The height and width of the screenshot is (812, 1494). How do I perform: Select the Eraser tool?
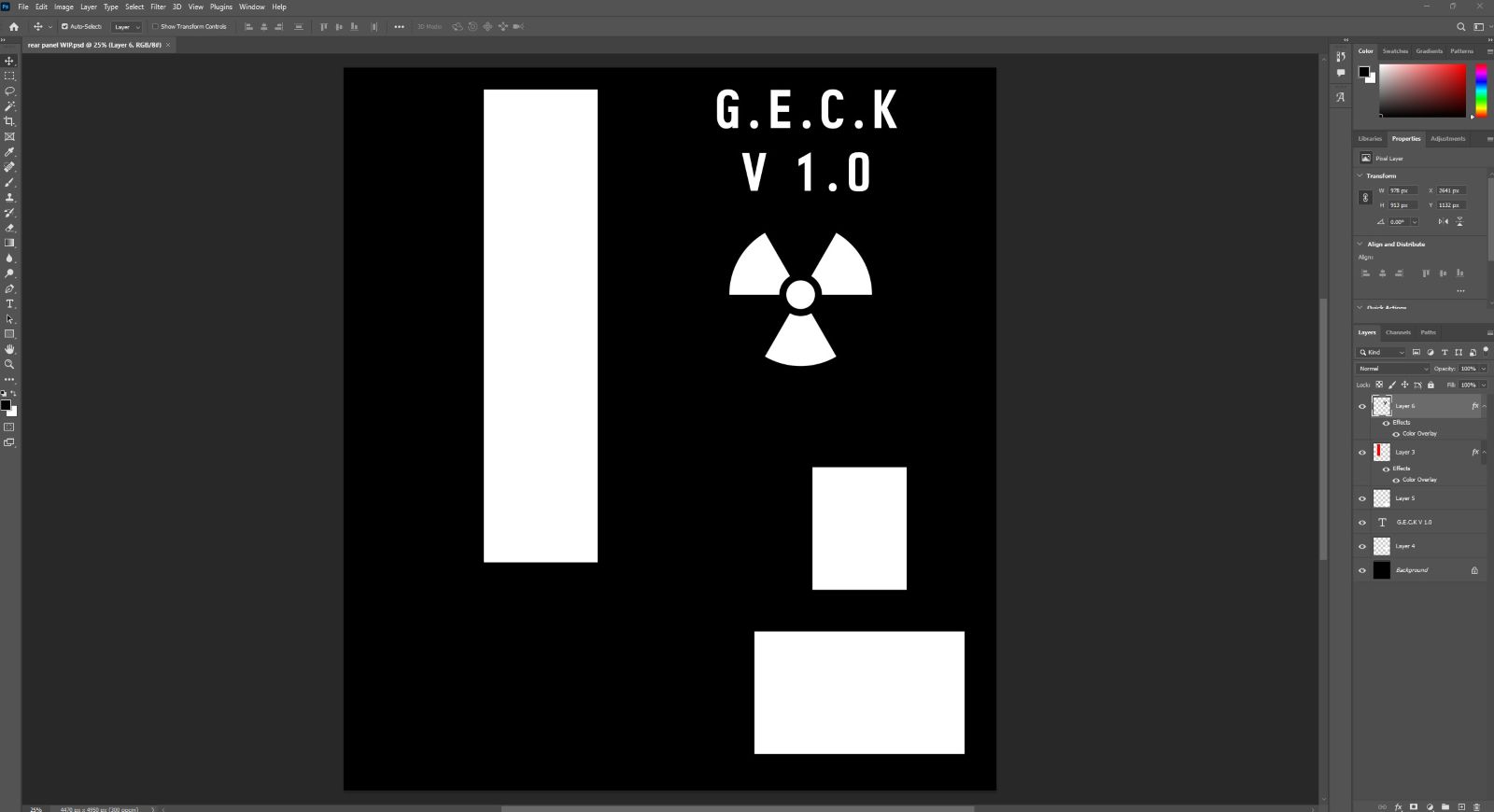[9, 228]
